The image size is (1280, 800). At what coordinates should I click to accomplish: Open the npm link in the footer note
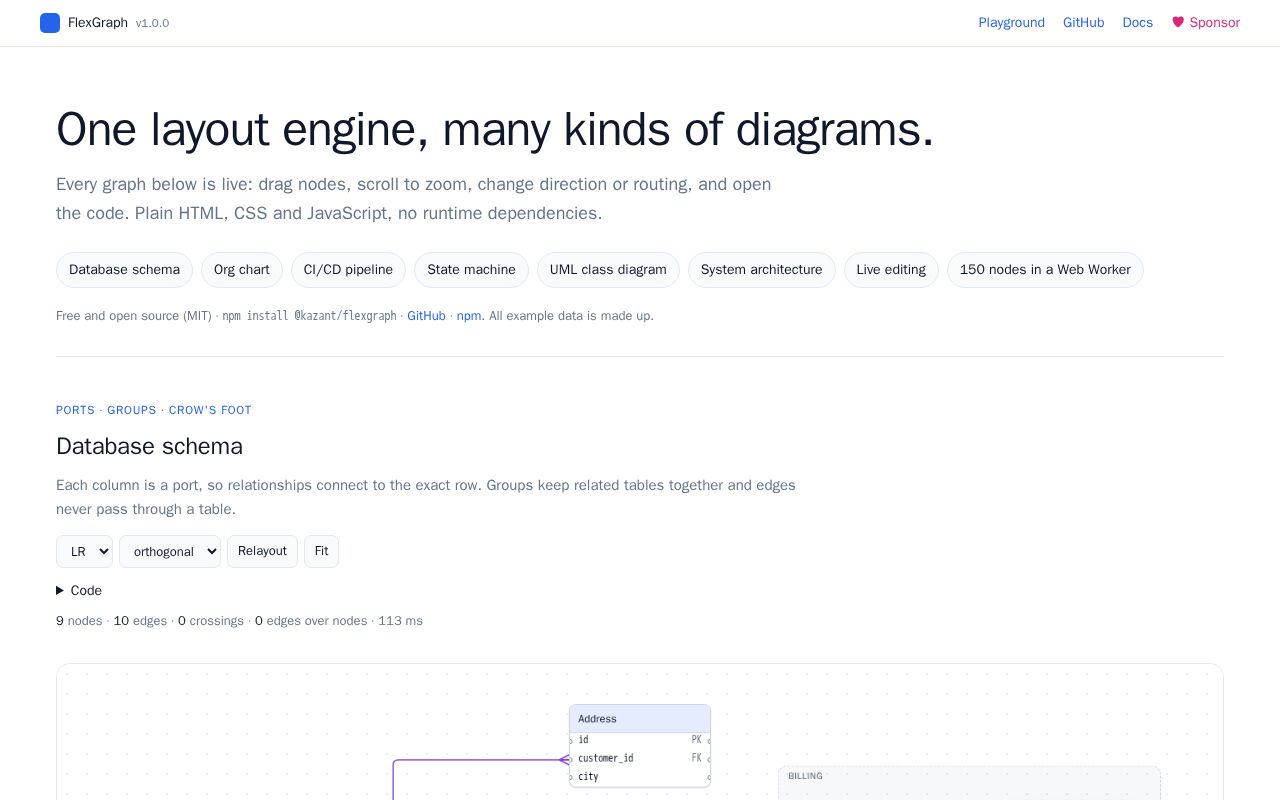pyautogui.click(x=469, y=316)
